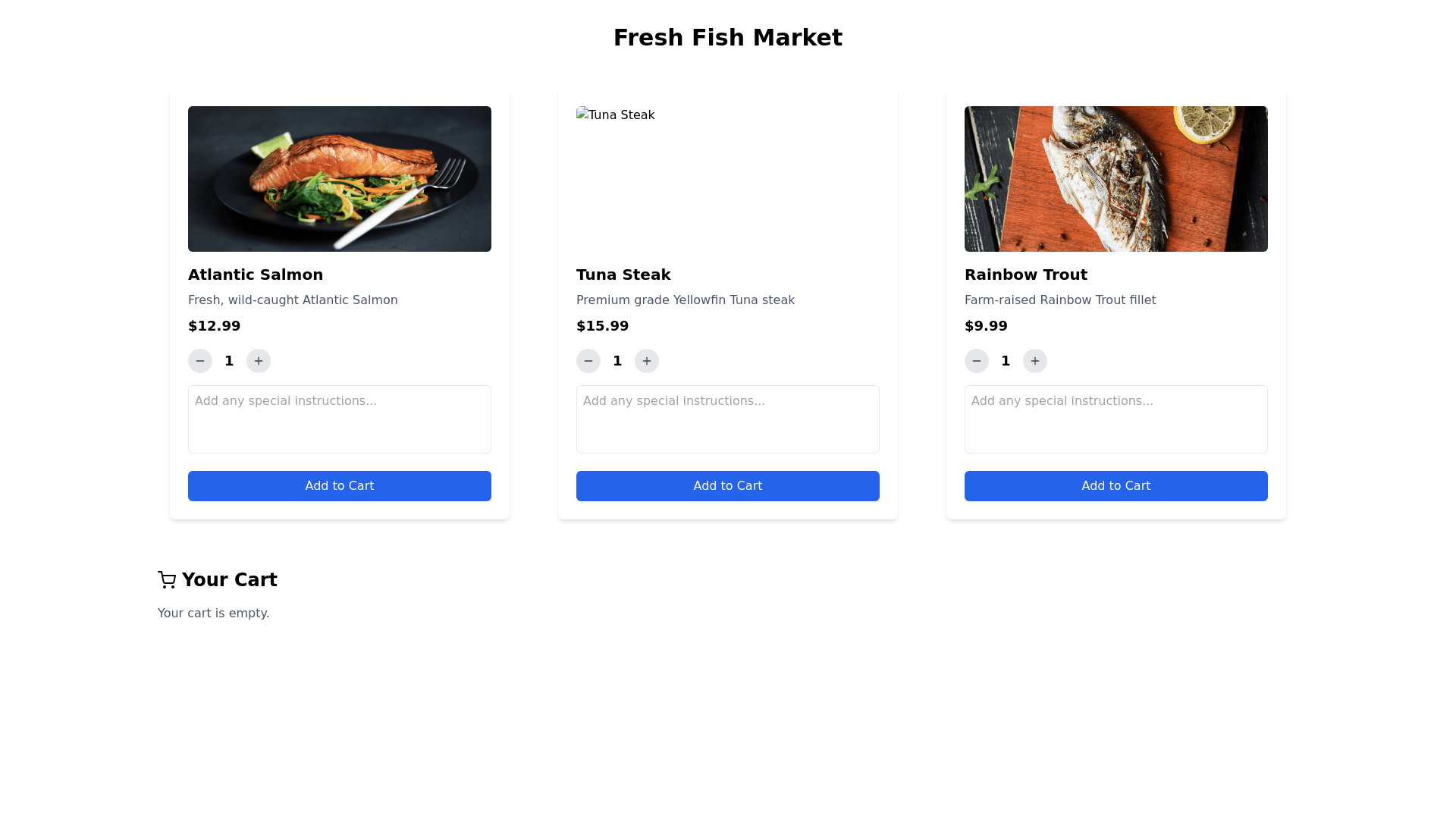The height and width of the screenshot is (819, 1456).
Task: Increase Rainbow Trout quantity with plus icon
Action: [1035, 361]
